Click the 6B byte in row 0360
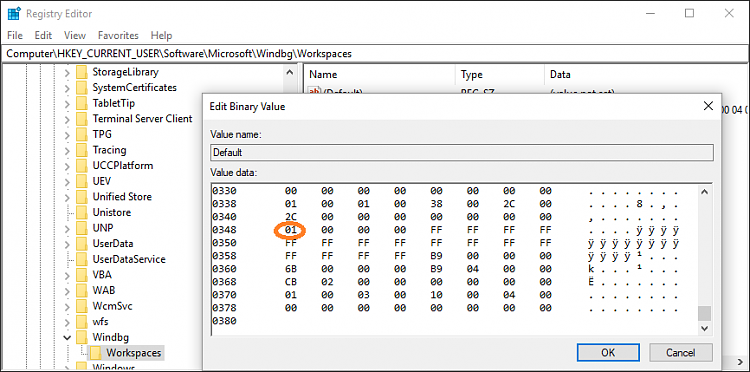Image resolution: width=750 pixels, height=372 pixels. click(291, 269)
